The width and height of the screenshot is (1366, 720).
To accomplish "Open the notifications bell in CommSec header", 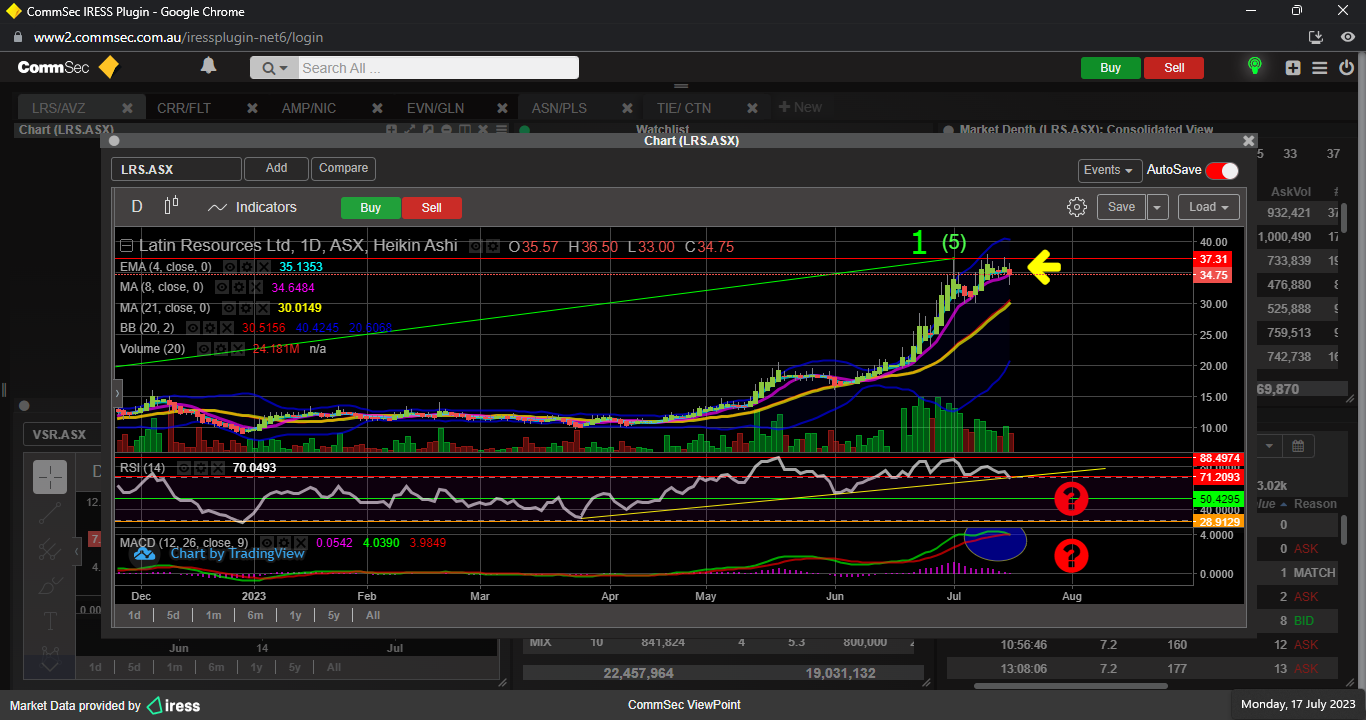I will click(x=208, y=66).
